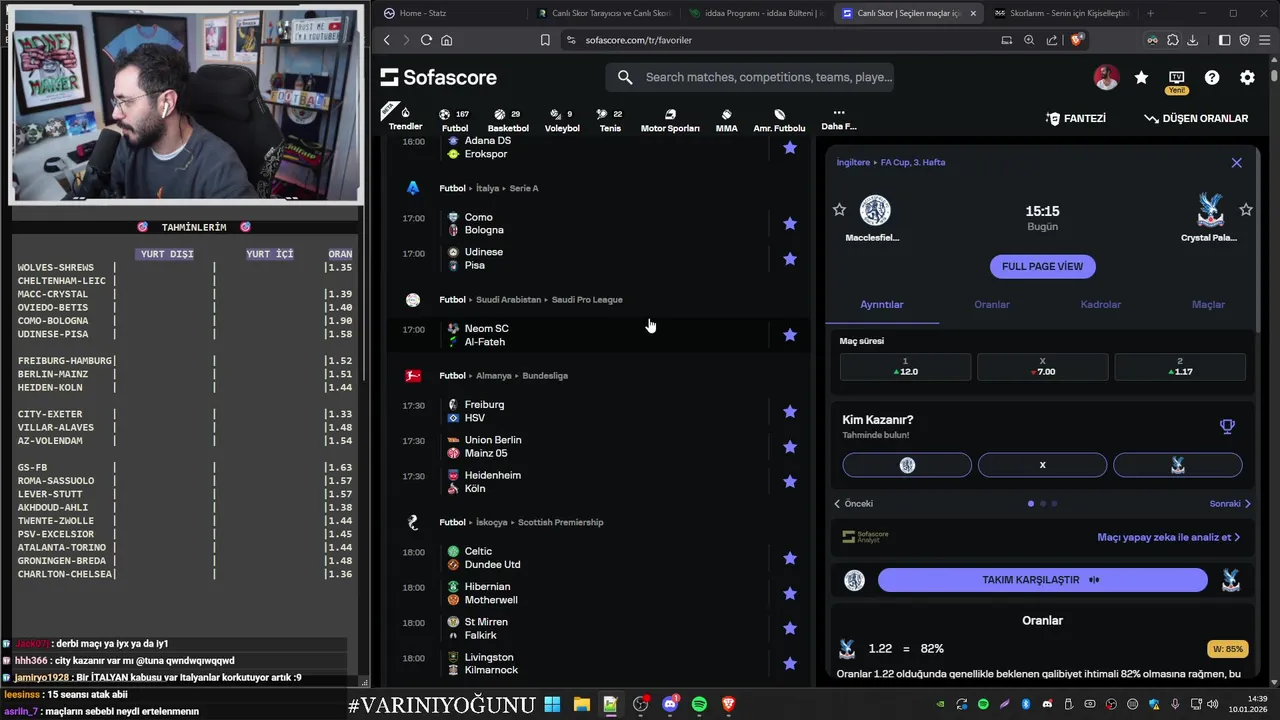Open Spotify from the taskbar

(699, 704)
